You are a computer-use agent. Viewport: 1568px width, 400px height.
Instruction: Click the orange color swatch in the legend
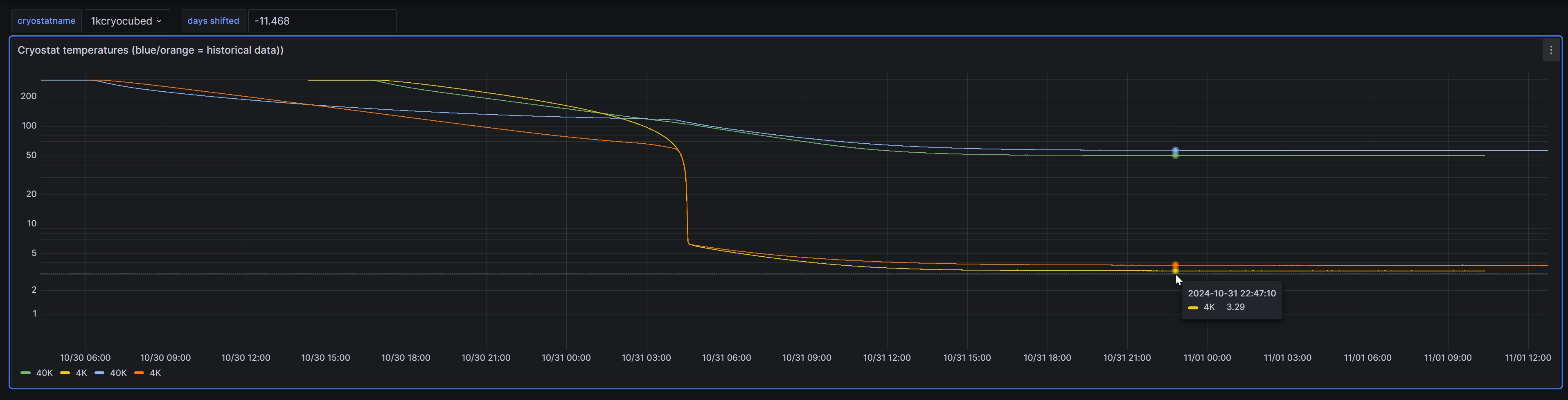139,373
